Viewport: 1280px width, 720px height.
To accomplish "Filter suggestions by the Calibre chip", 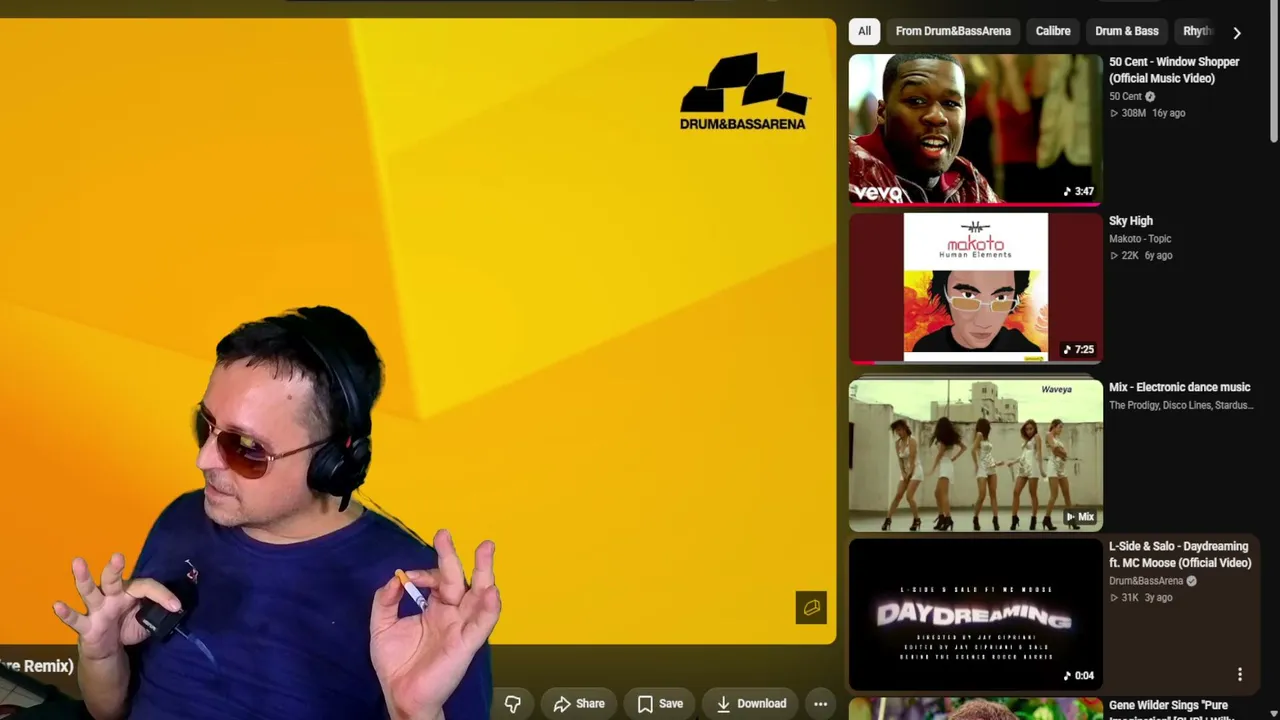I will tap(1053, 31).
